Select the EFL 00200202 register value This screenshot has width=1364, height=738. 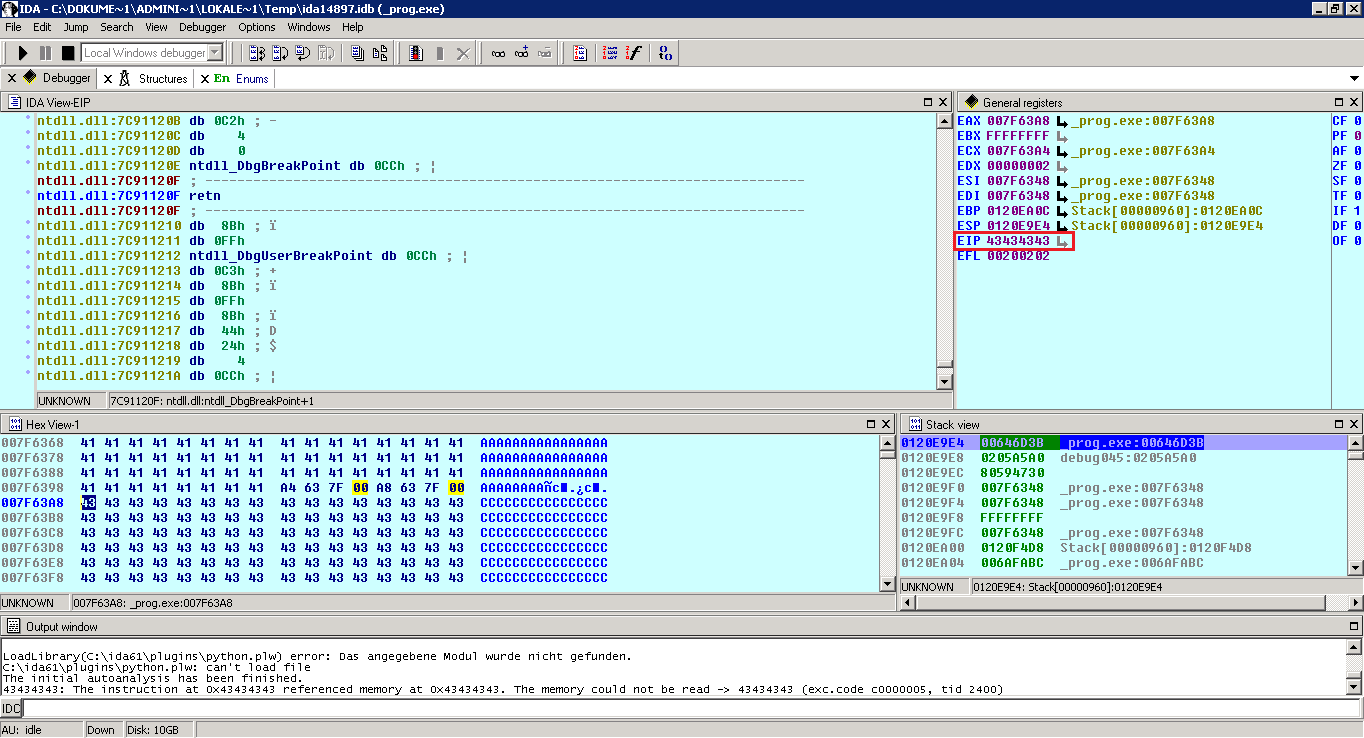click(x=1018, y=256)
